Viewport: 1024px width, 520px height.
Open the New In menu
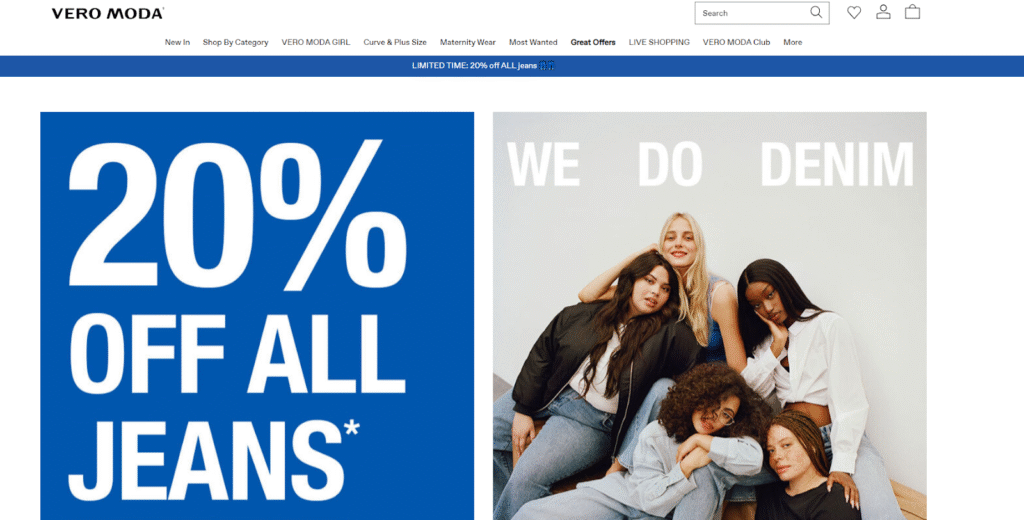(177, 42)
